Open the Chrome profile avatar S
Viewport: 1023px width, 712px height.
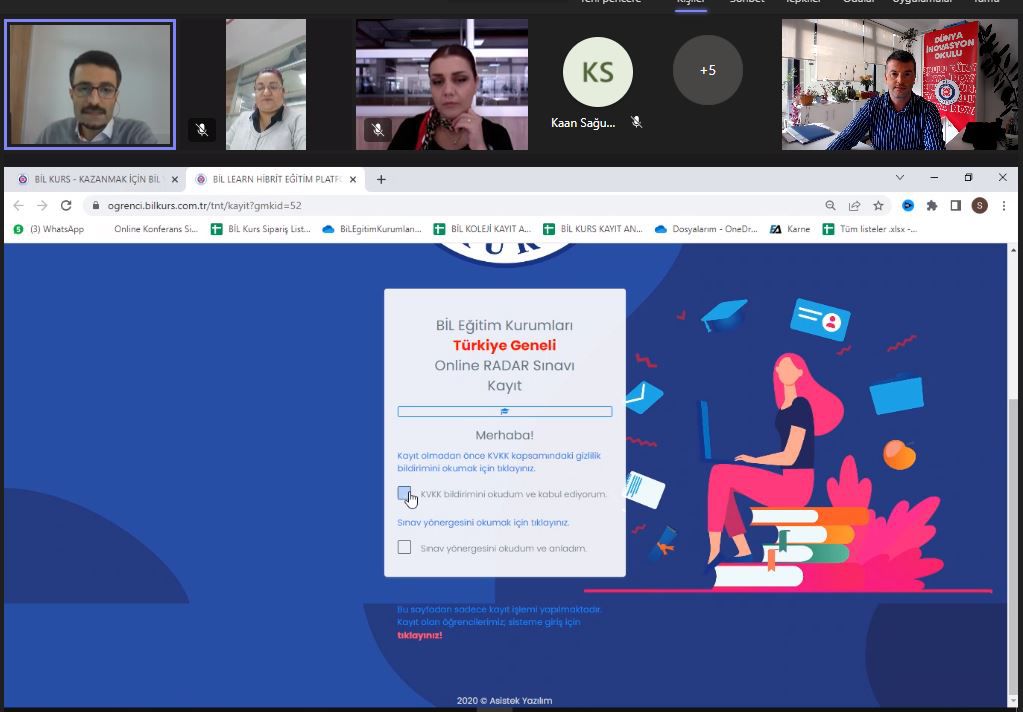(979, 206)
